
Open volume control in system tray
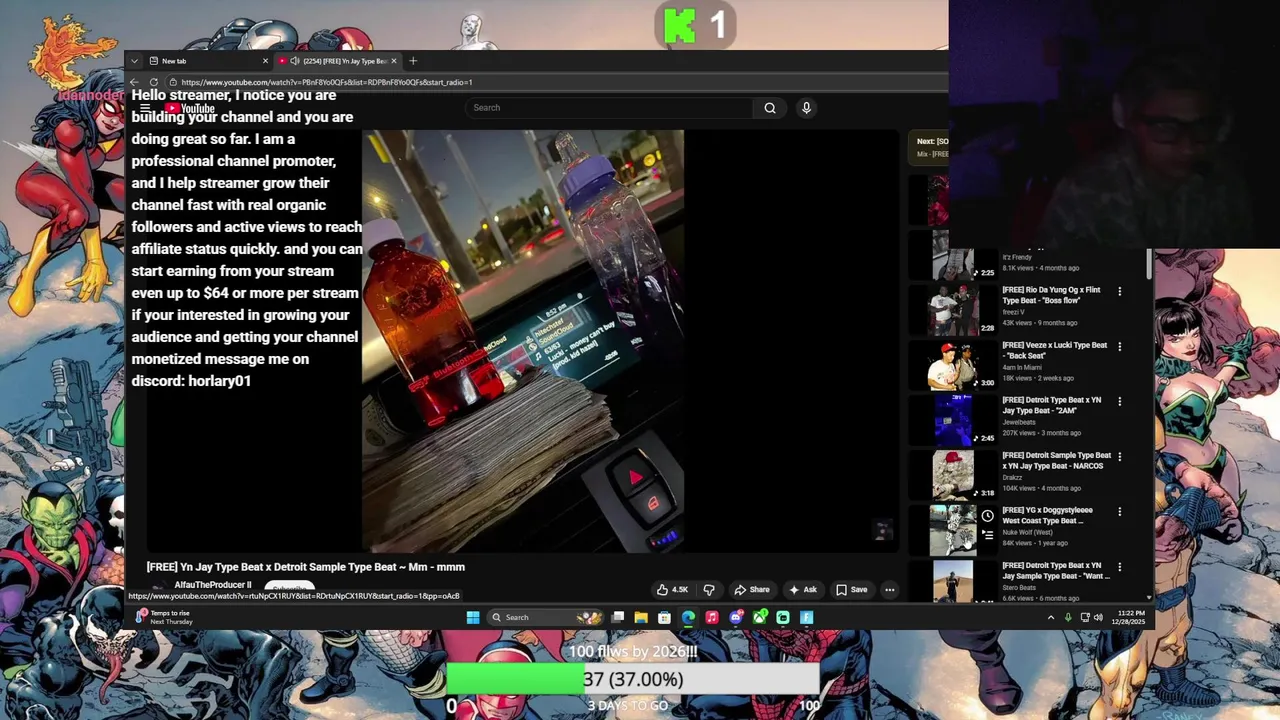click(1098, 618)
